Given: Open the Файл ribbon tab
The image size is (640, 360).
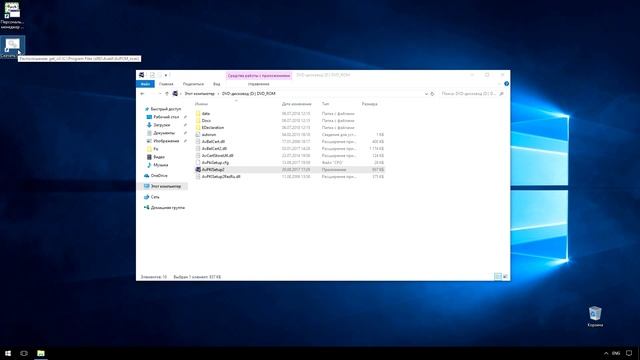Looking at the screenshot, I should pyautogui.click(x=145, y=84).
